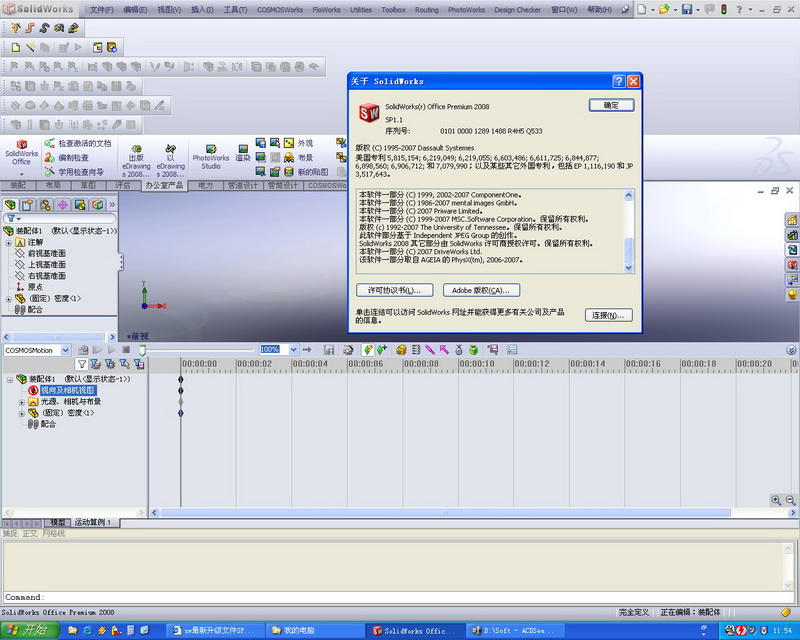Toggle the AutoKey button
800x640 pixels.
tap(368, 350)
